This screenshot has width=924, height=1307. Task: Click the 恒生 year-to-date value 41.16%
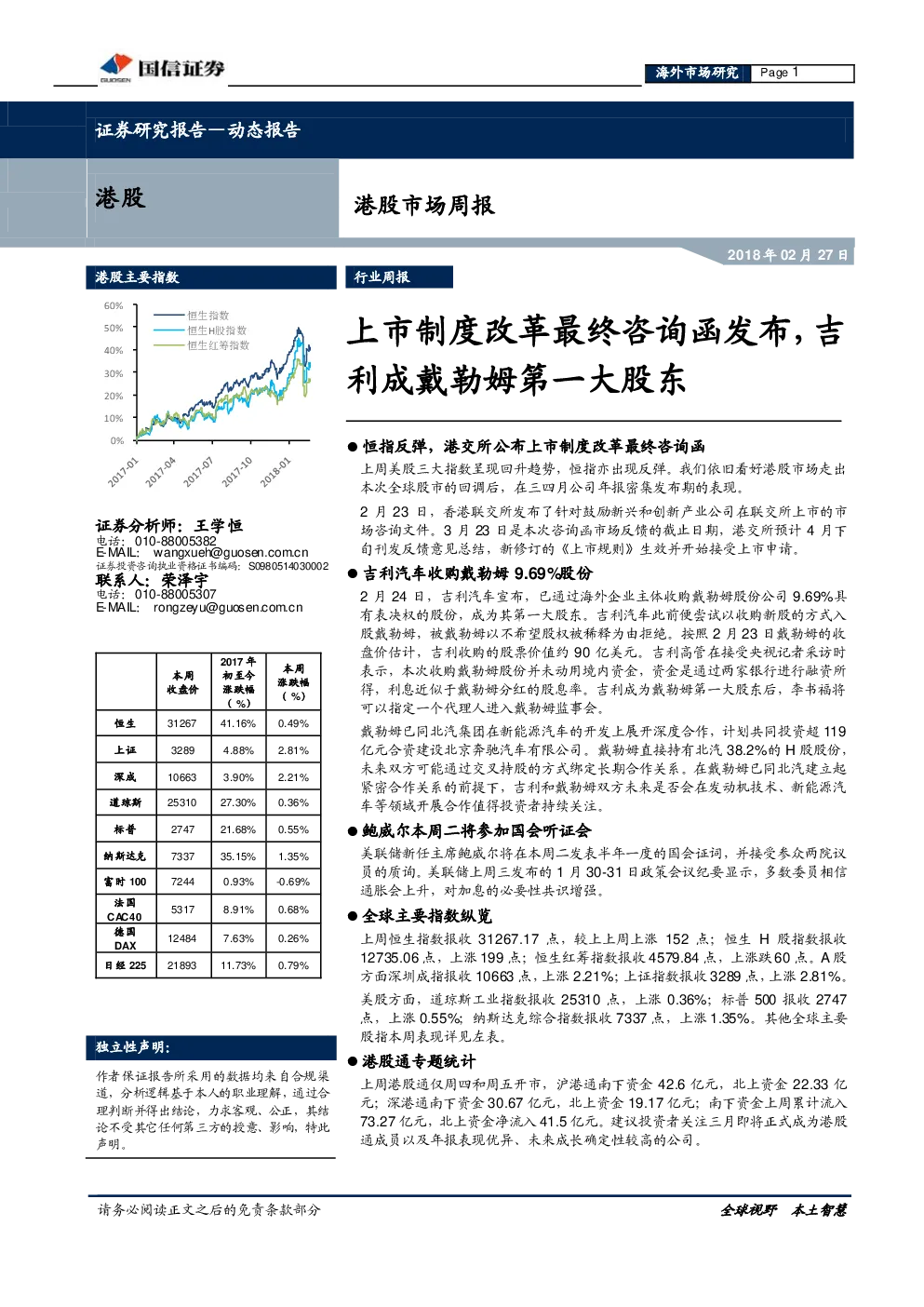[x=238, y=723]
